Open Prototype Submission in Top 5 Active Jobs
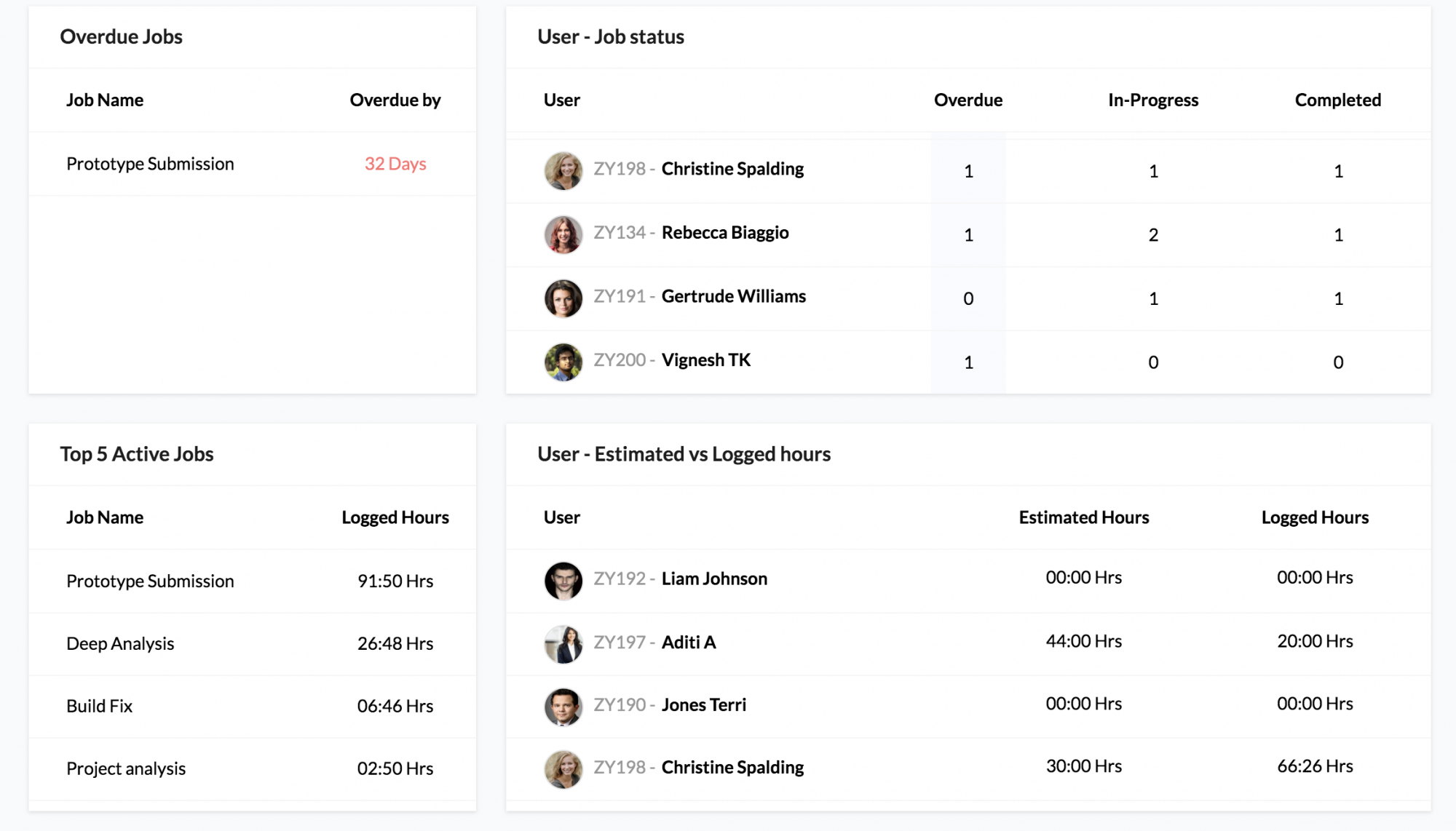Viewport: 1456px width, 831px height. 150,581
